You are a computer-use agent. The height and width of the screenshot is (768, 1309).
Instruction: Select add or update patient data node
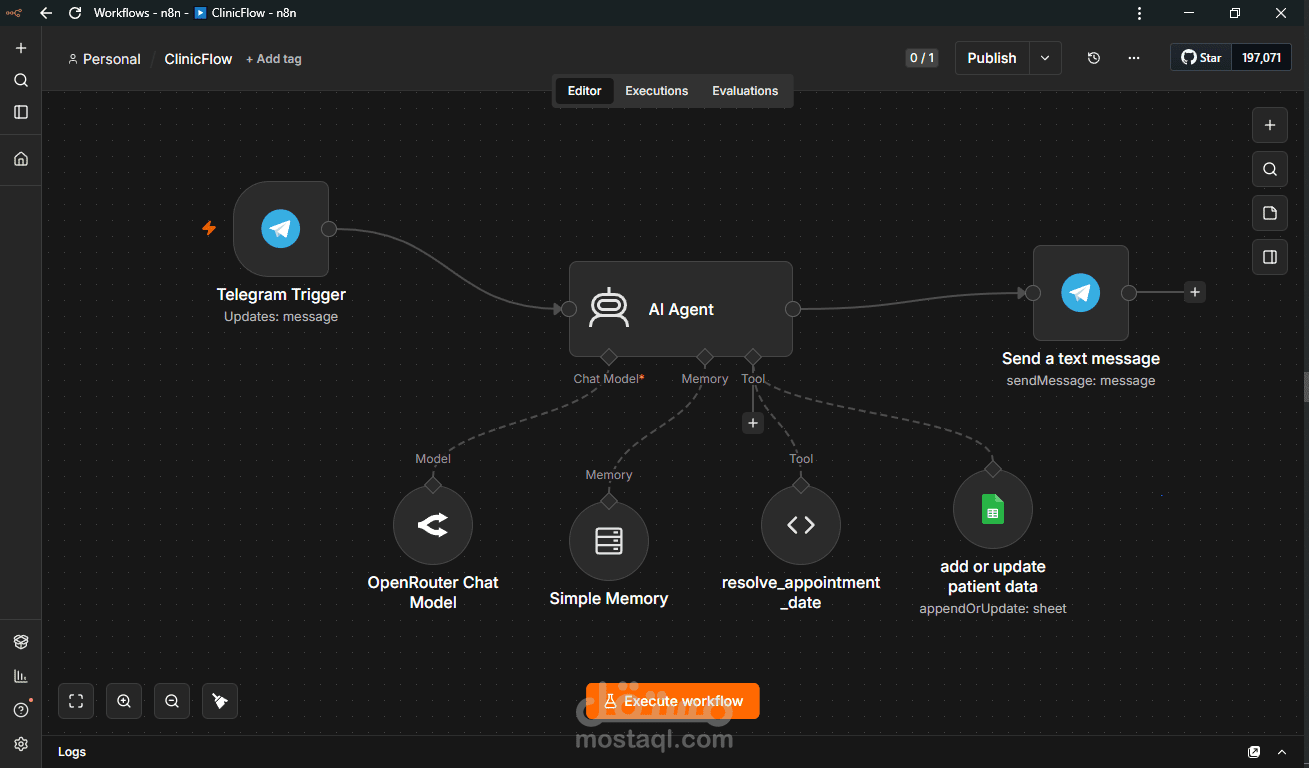coord(993,509)
